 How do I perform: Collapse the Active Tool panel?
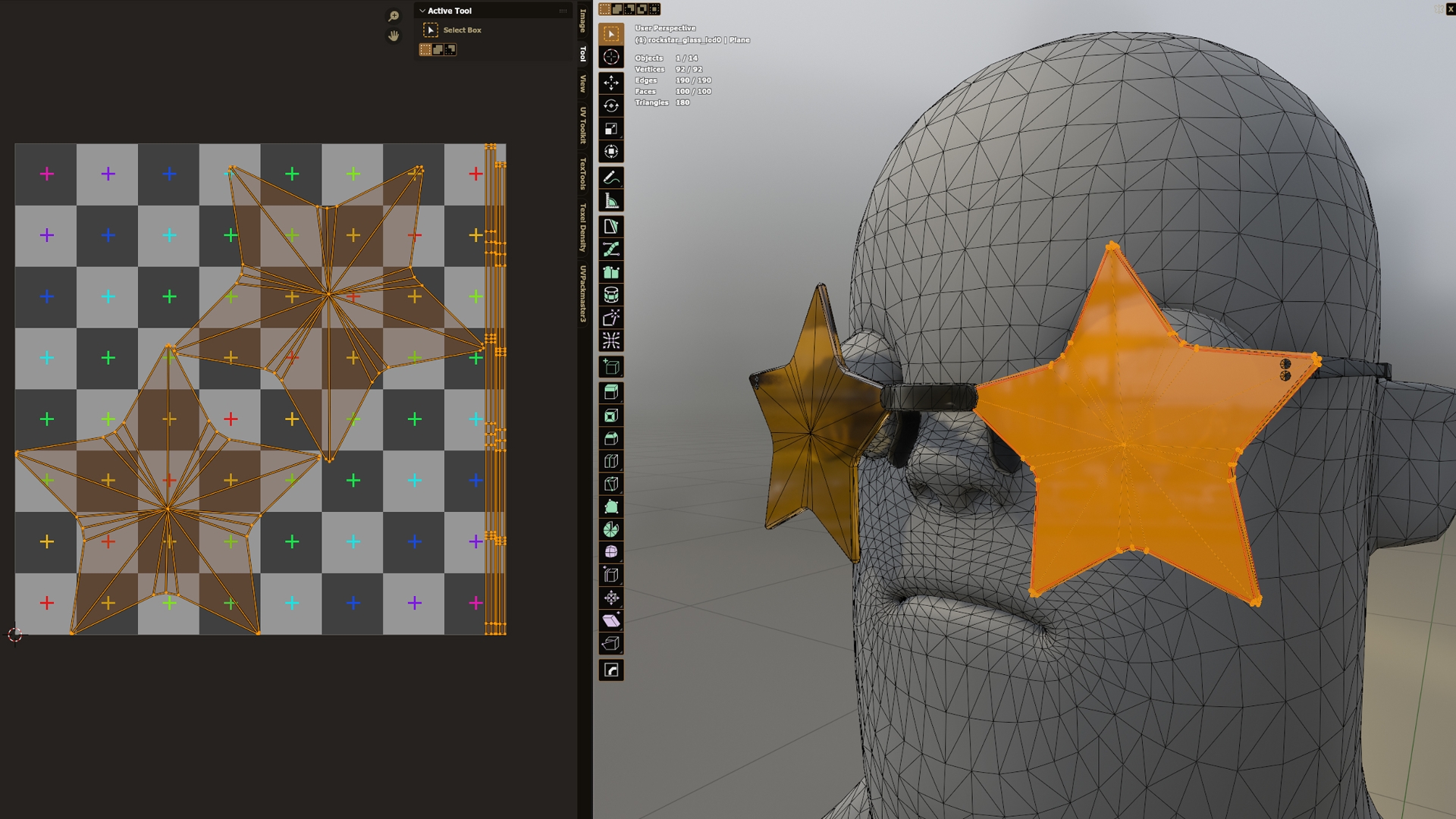point(422,11)
